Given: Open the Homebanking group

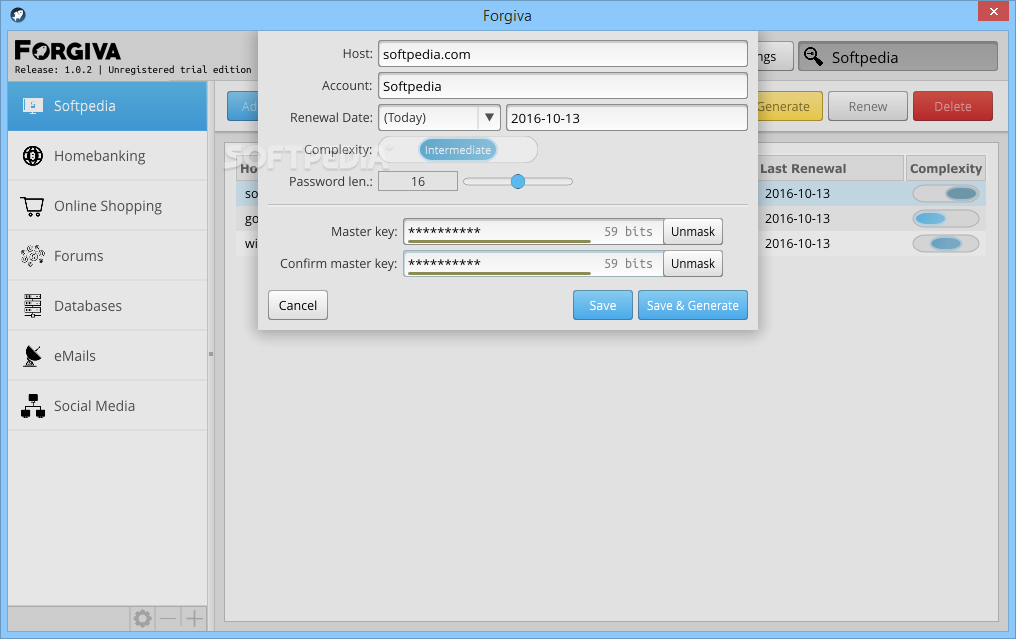Looking at the screenshot, I should (x=108, y=156).
